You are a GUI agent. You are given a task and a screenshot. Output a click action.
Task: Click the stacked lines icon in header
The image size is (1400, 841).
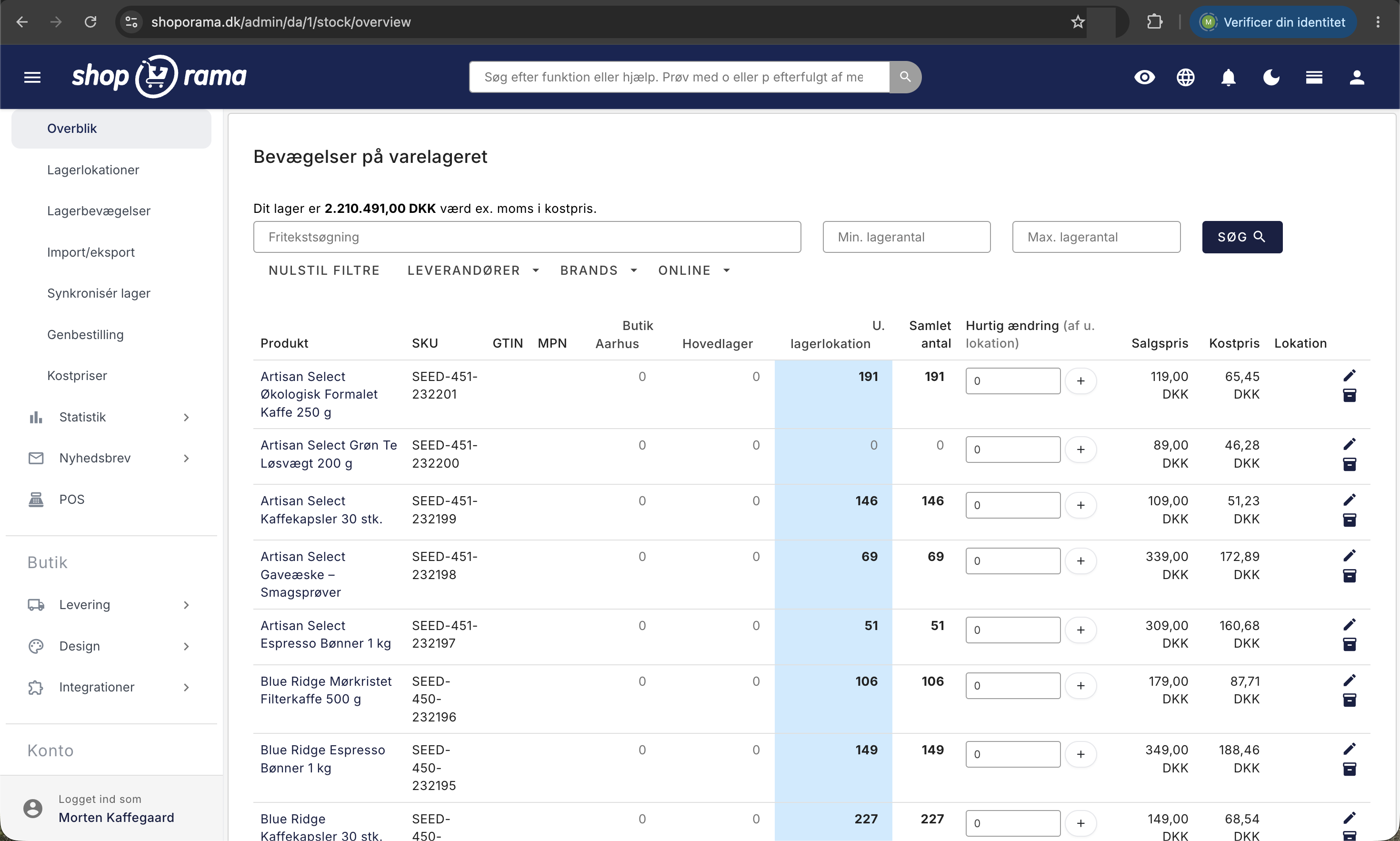click(x=1314, y=77)
